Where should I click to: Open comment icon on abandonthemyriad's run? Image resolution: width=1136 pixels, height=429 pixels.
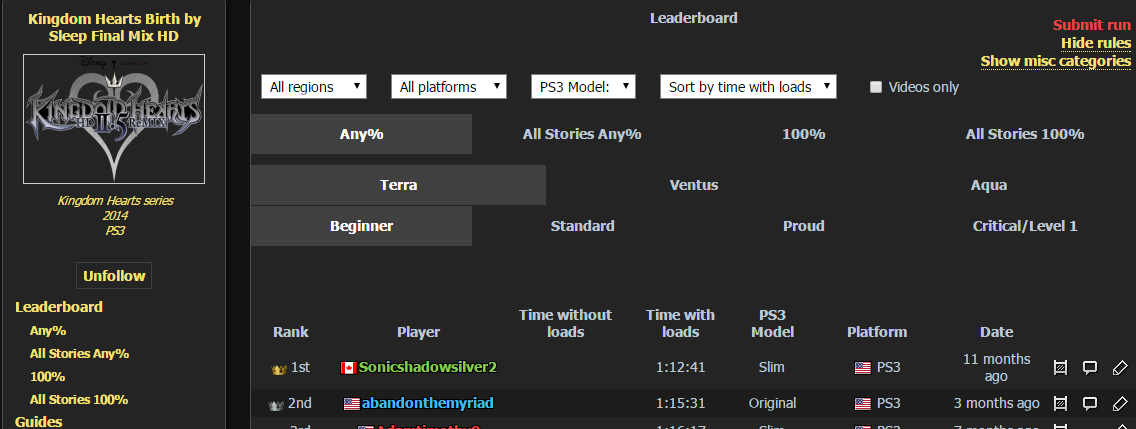(x=1090, y=403)
